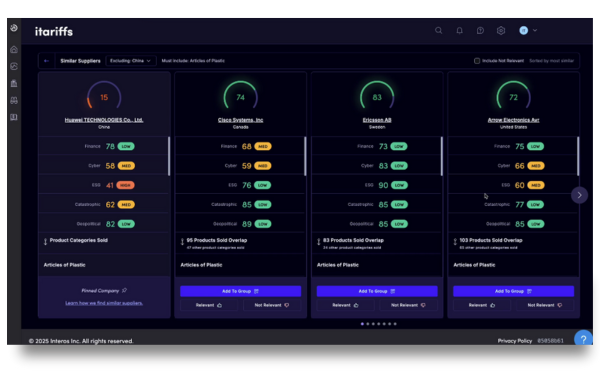Screen dimensions: 600x375
Task: Click Huawei card scores scrollbar
Action: point(169,156)
